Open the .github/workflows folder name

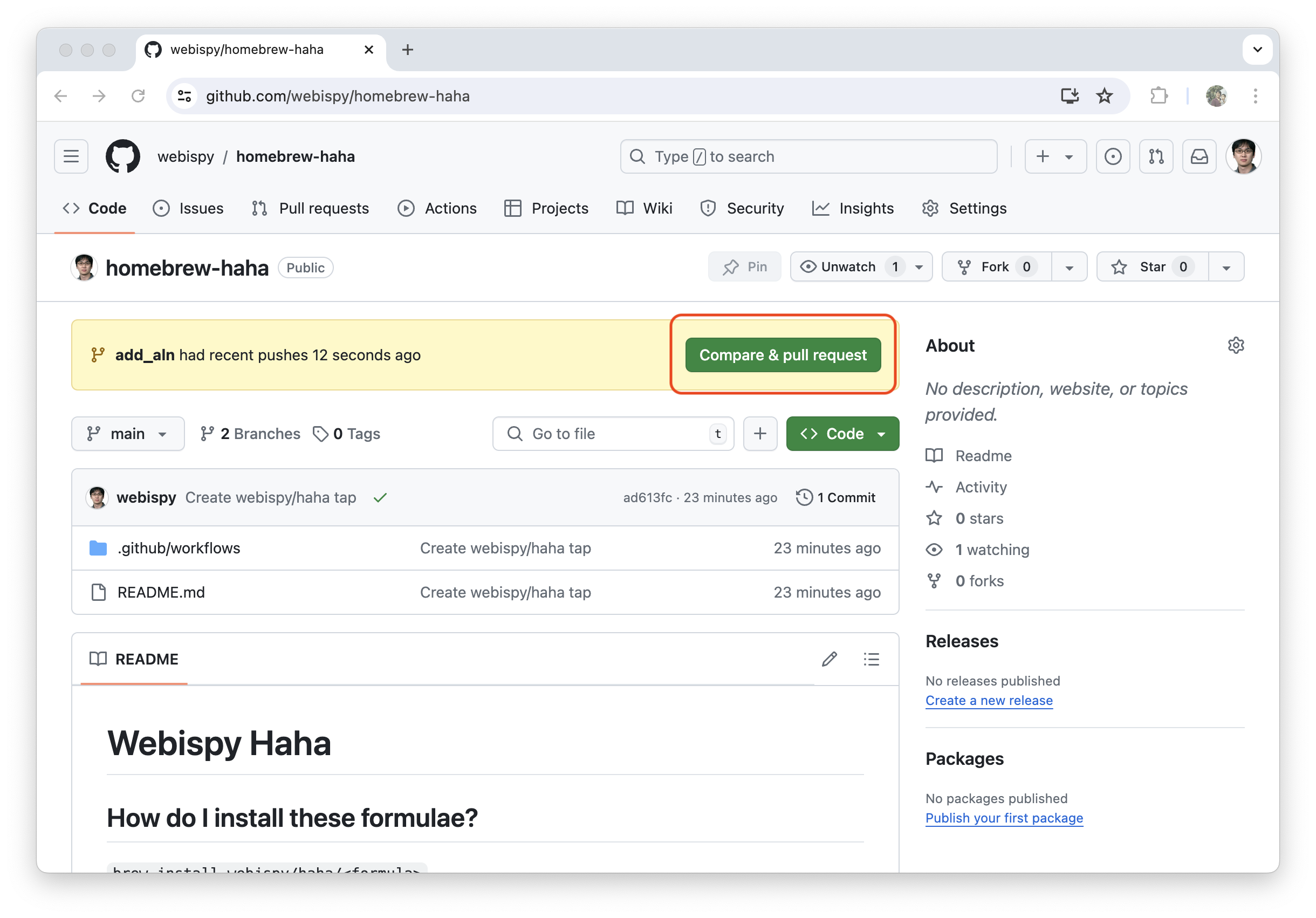click(179, 548)
